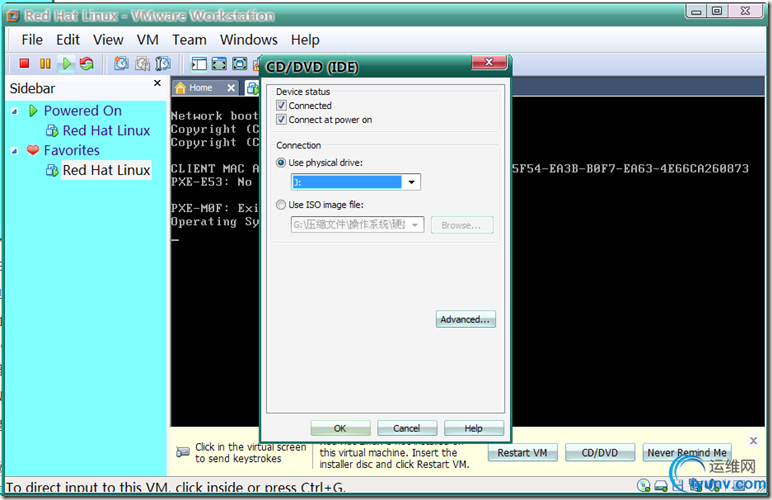Open the Edit menu

67,40
